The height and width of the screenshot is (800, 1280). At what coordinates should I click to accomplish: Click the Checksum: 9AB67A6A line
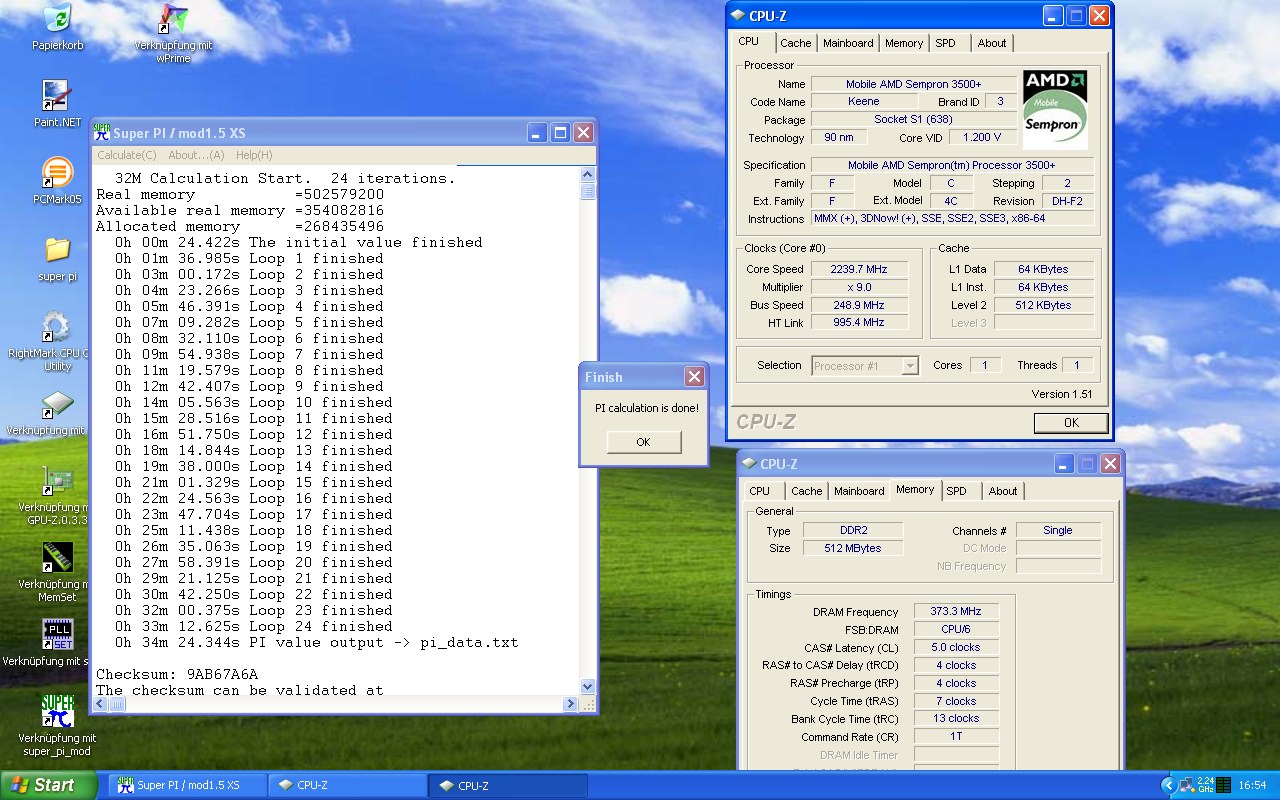(177, 674)
